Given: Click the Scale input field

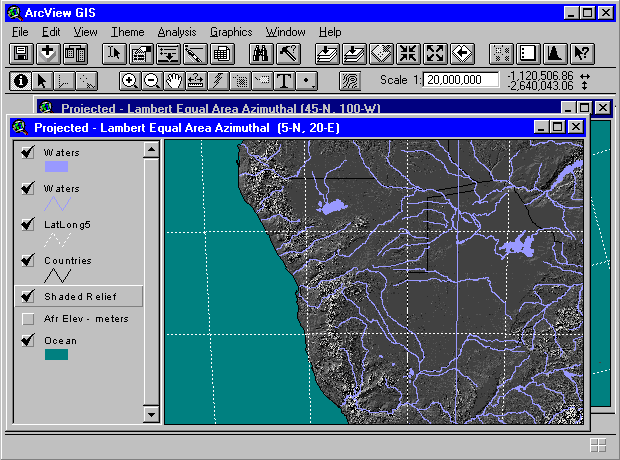Looking at the screenshot, I should coord(461,80).
